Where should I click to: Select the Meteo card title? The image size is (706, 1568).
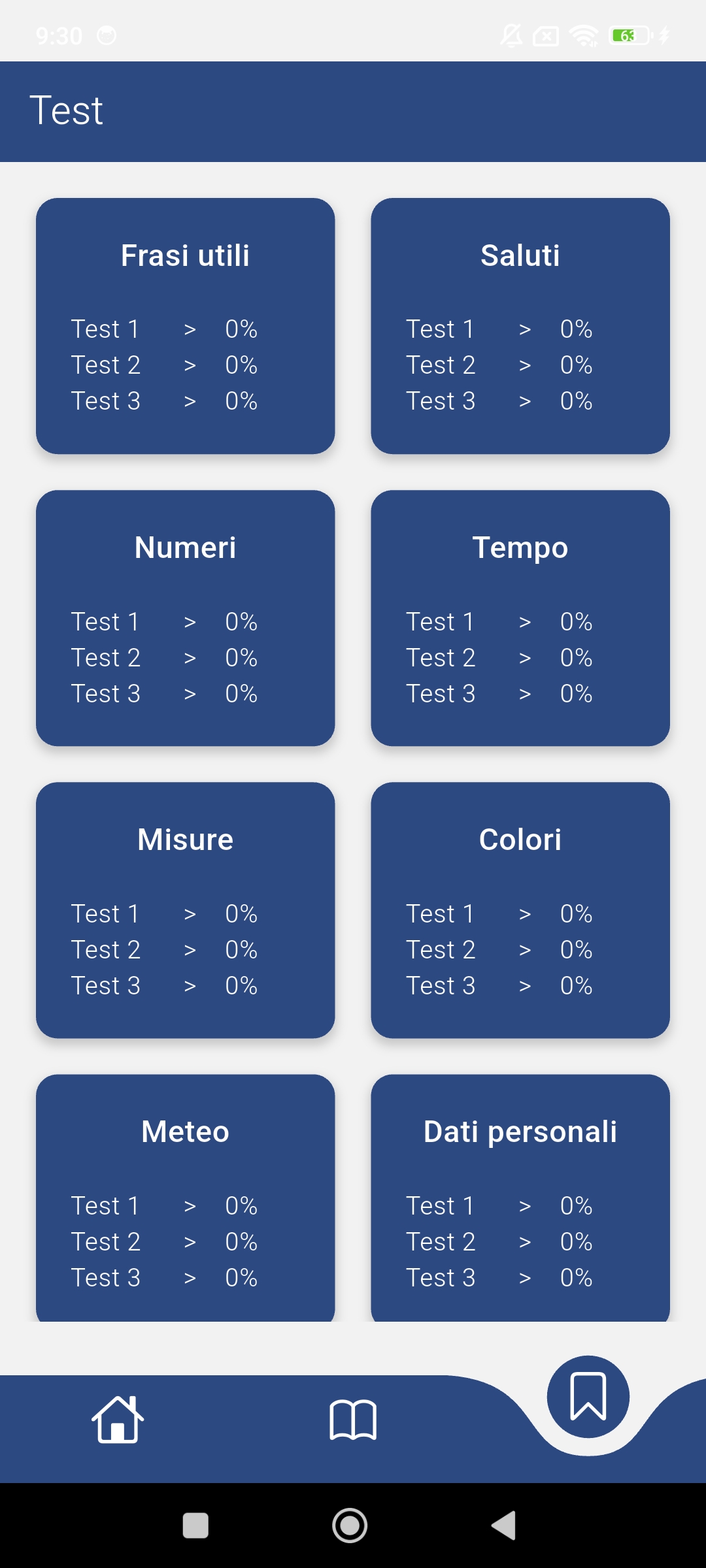(185, 1132)
